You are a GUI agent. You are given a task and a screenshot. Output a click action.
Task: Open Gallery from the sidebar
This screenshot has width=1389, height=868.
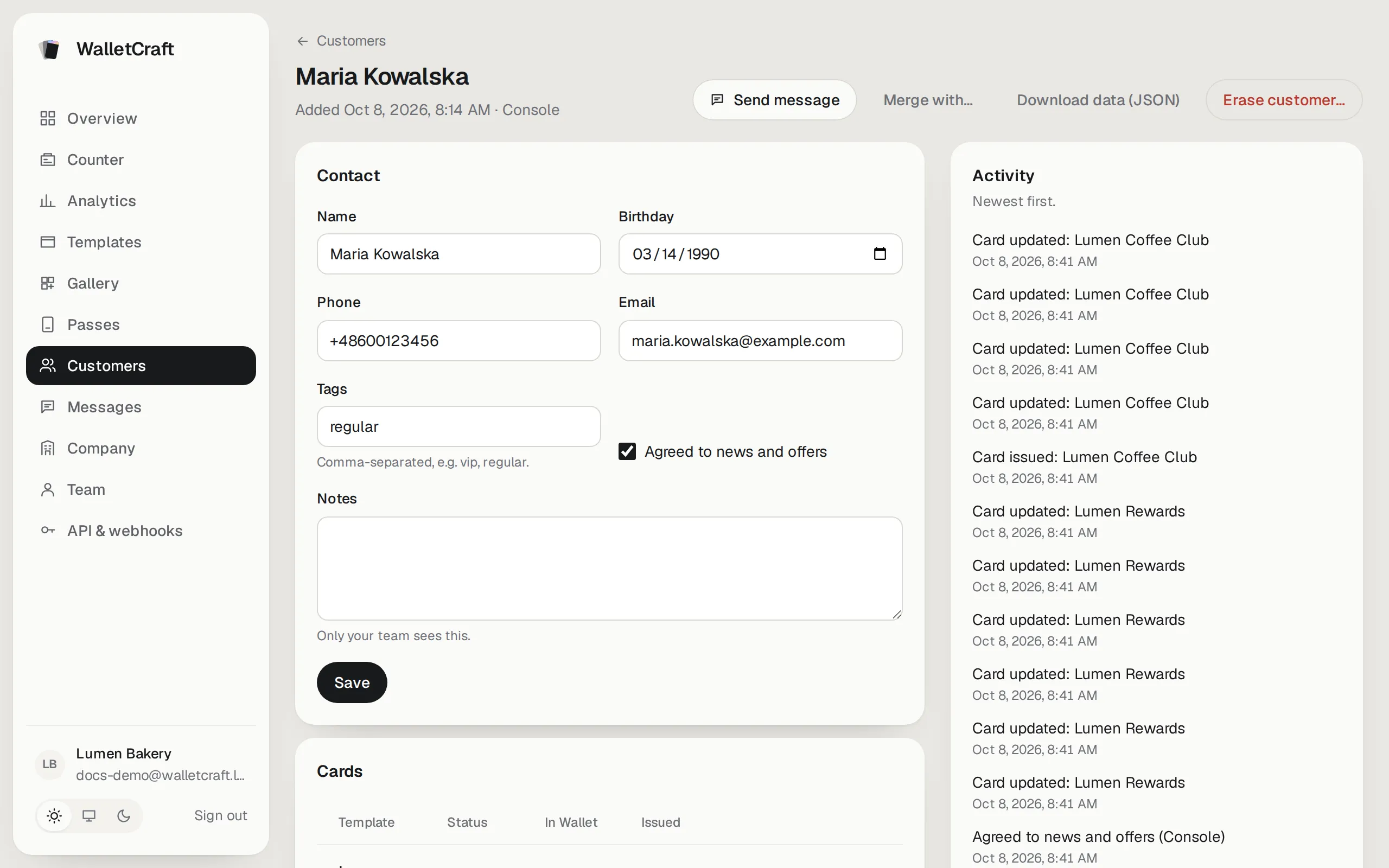pyautogui.click(x=141, y=284)
